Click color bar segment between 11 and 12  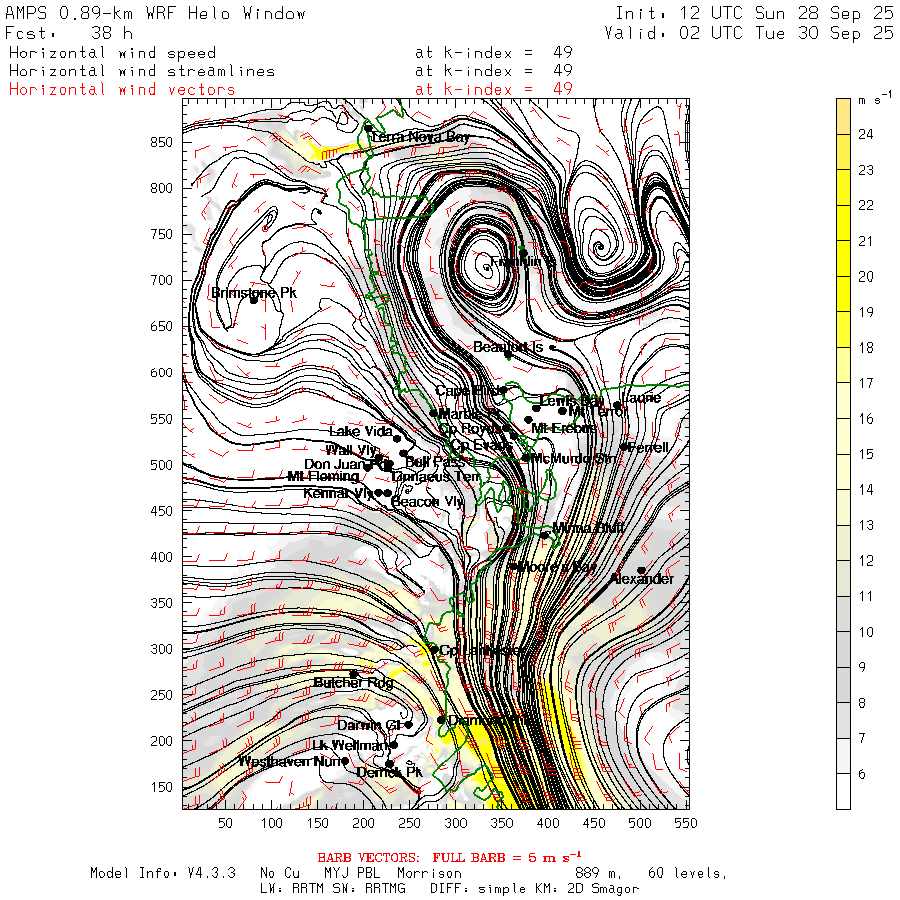(x=843, y=578)
